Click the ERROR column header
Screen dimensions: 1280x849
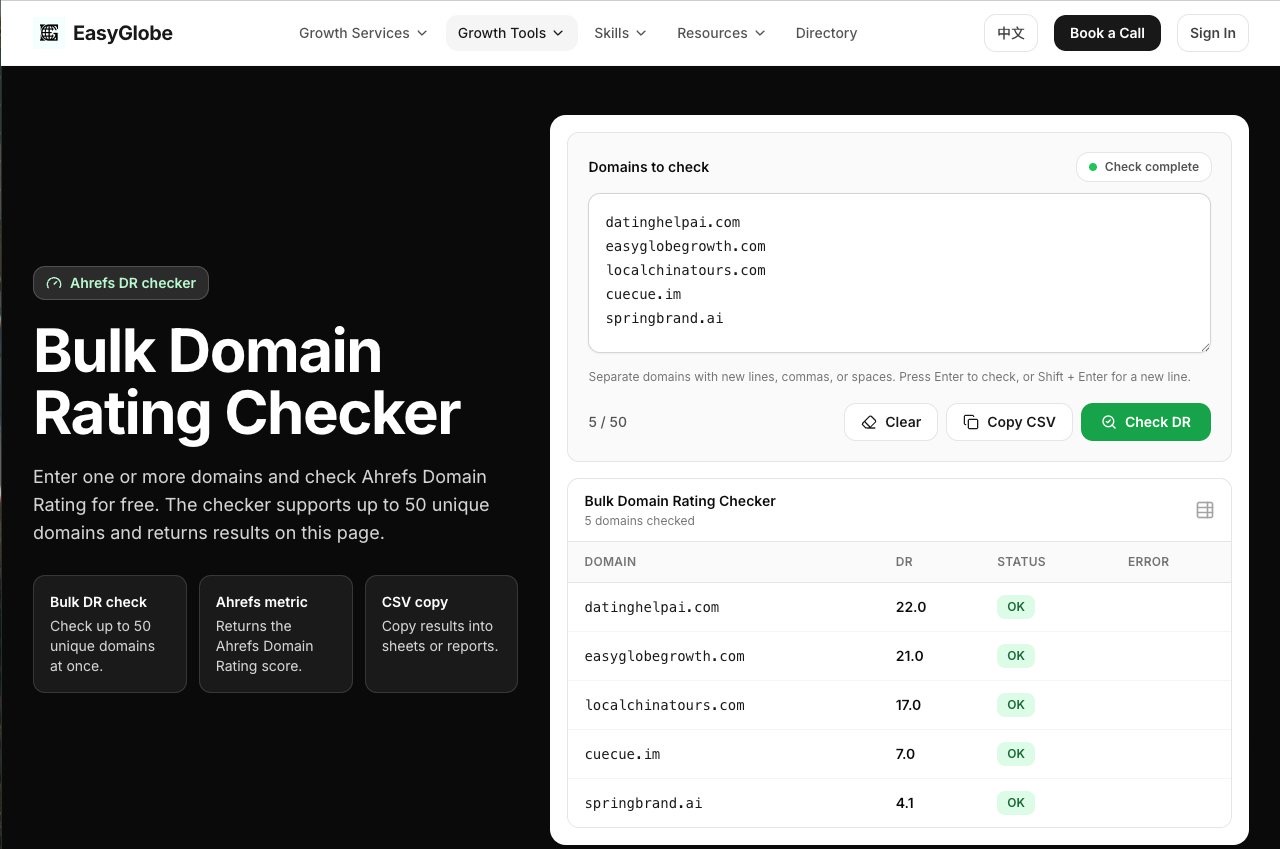[x=1148, y=562]
